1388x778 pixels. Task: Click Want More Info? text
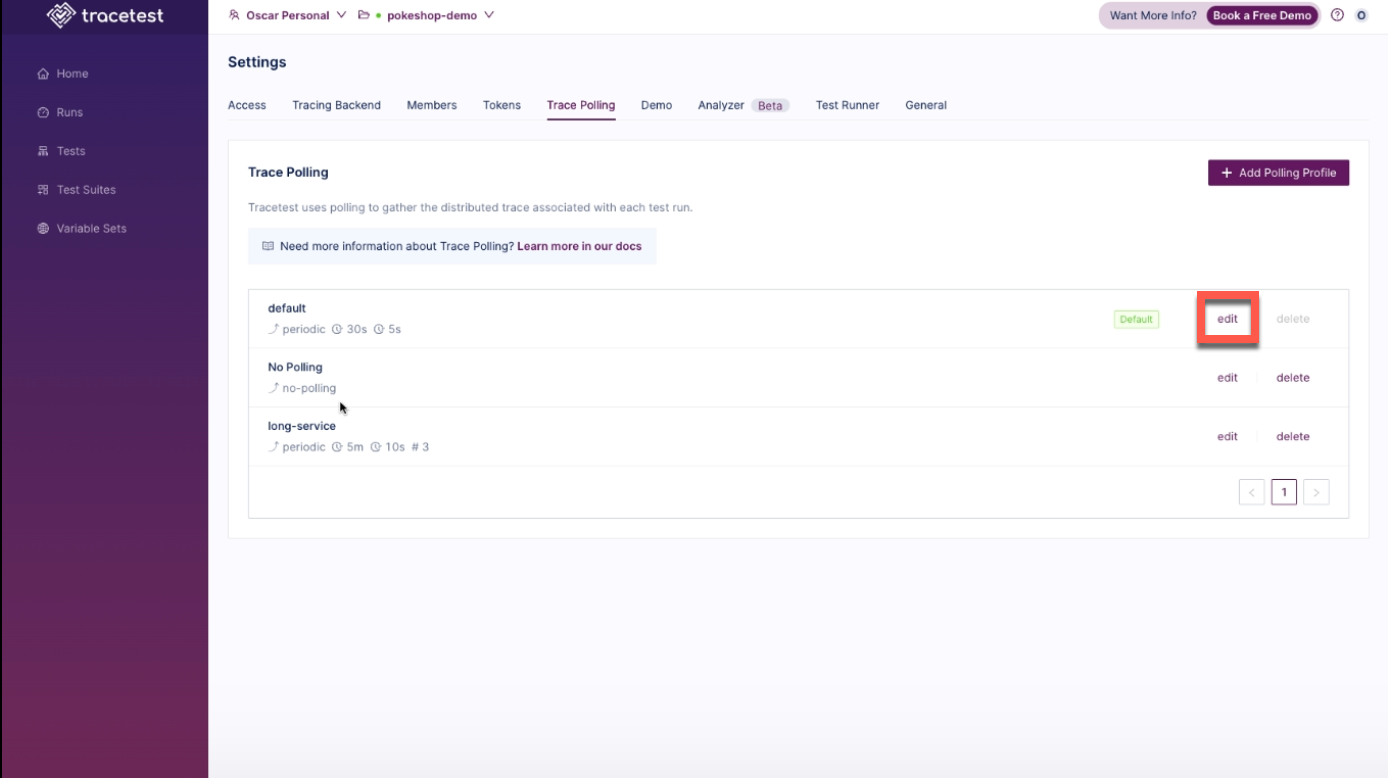pyautogui.click(x=1153, y=15)
